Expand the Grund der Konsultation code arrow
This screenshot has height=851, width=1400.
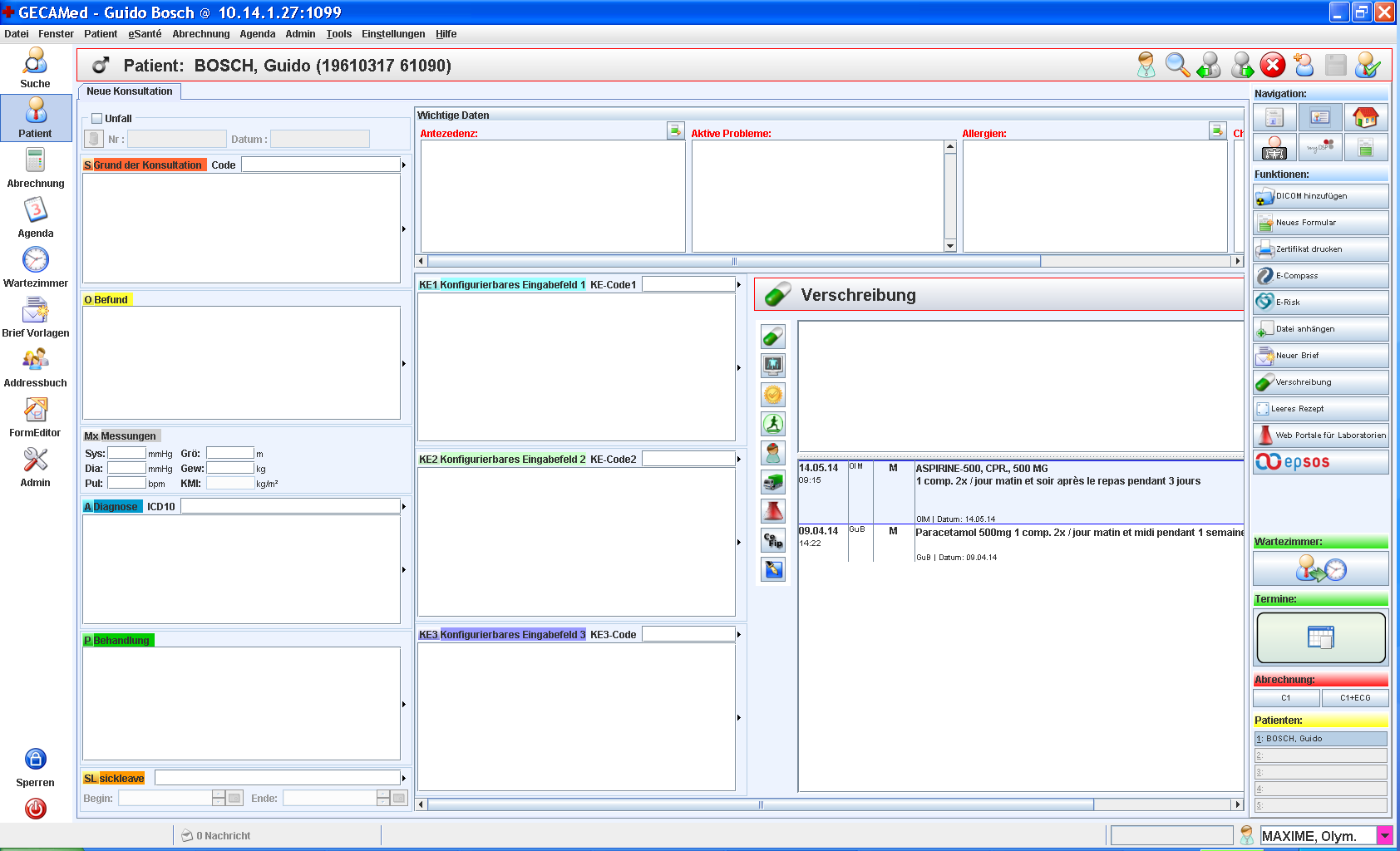coord(404,165)
